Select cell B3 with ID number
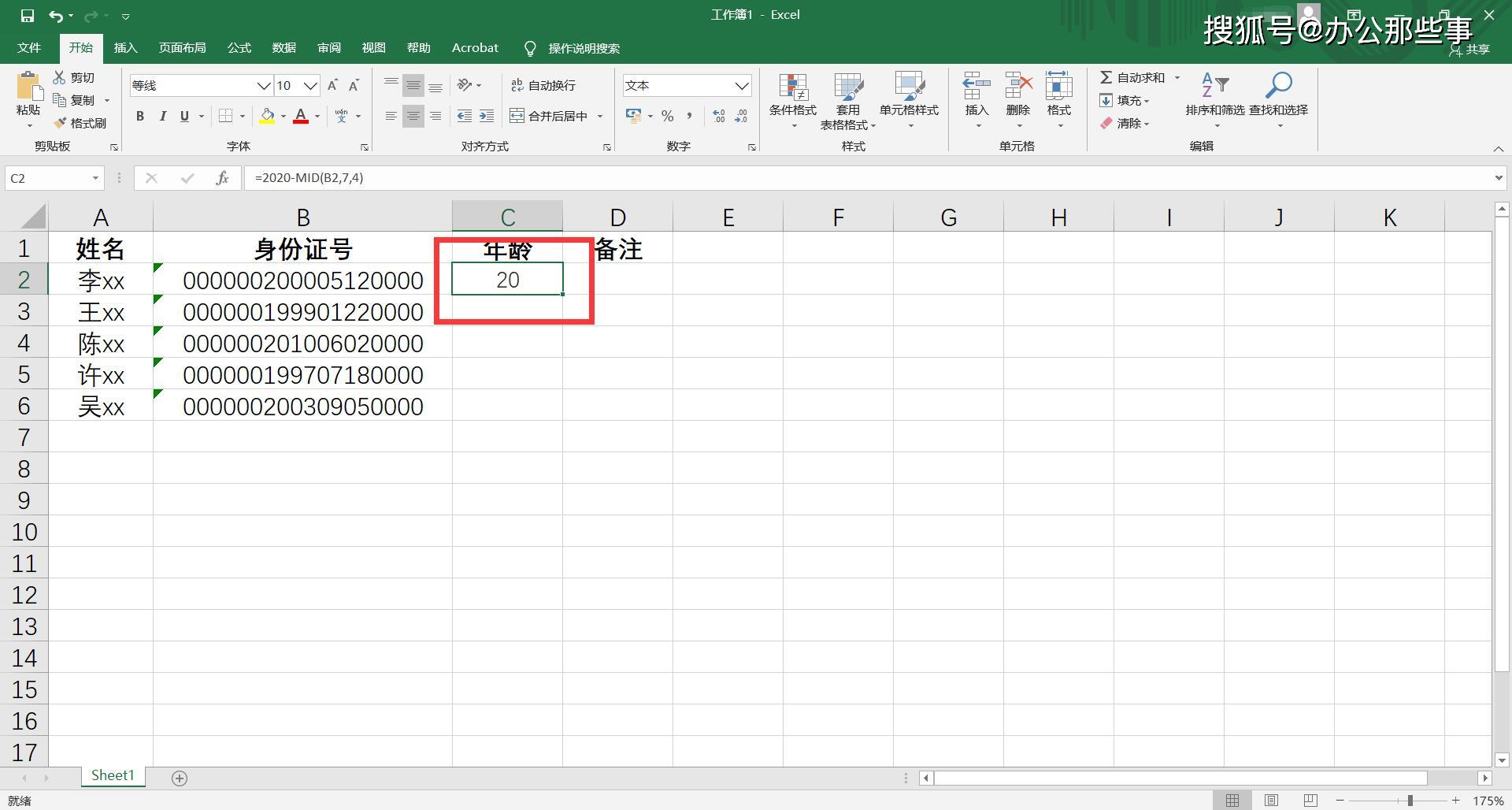 pyautogui.click(x=302, y=312)
